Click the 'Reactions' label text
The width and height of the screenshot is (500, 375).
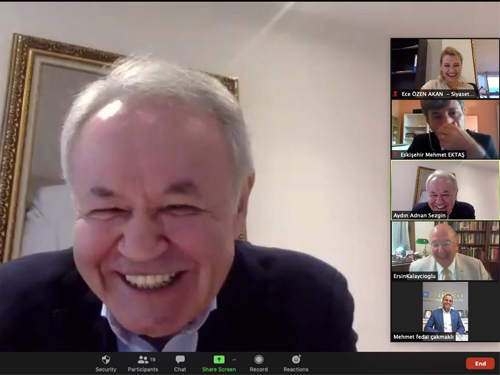coord(296,369)
